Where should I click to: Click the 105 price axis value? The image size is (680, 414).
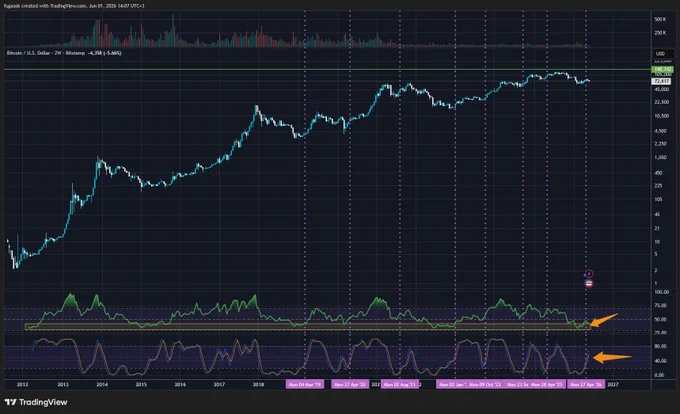point(658,199)
